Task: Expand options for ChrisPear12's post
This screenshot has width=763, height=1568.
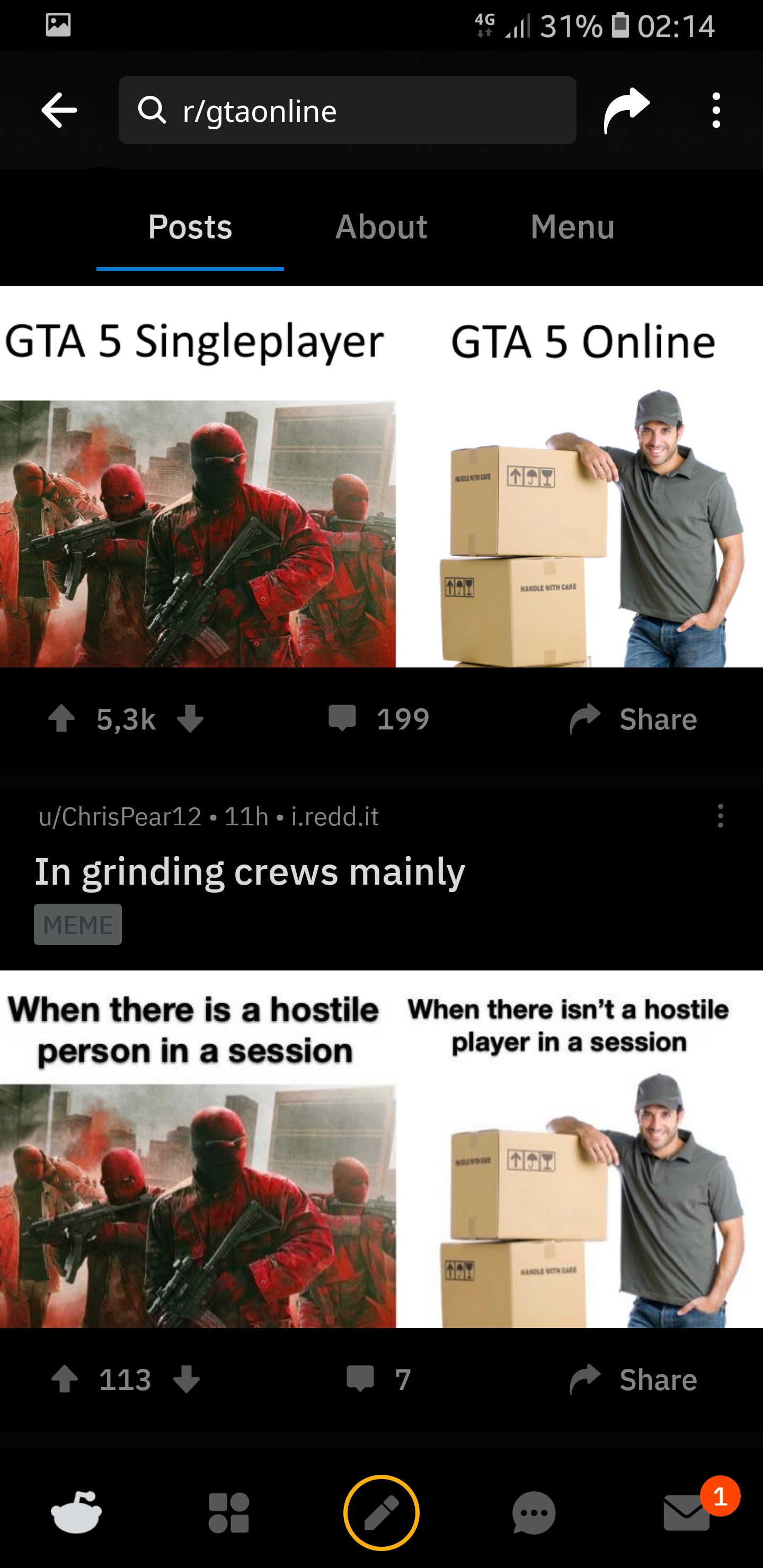Action: click(x=721, y=816)
